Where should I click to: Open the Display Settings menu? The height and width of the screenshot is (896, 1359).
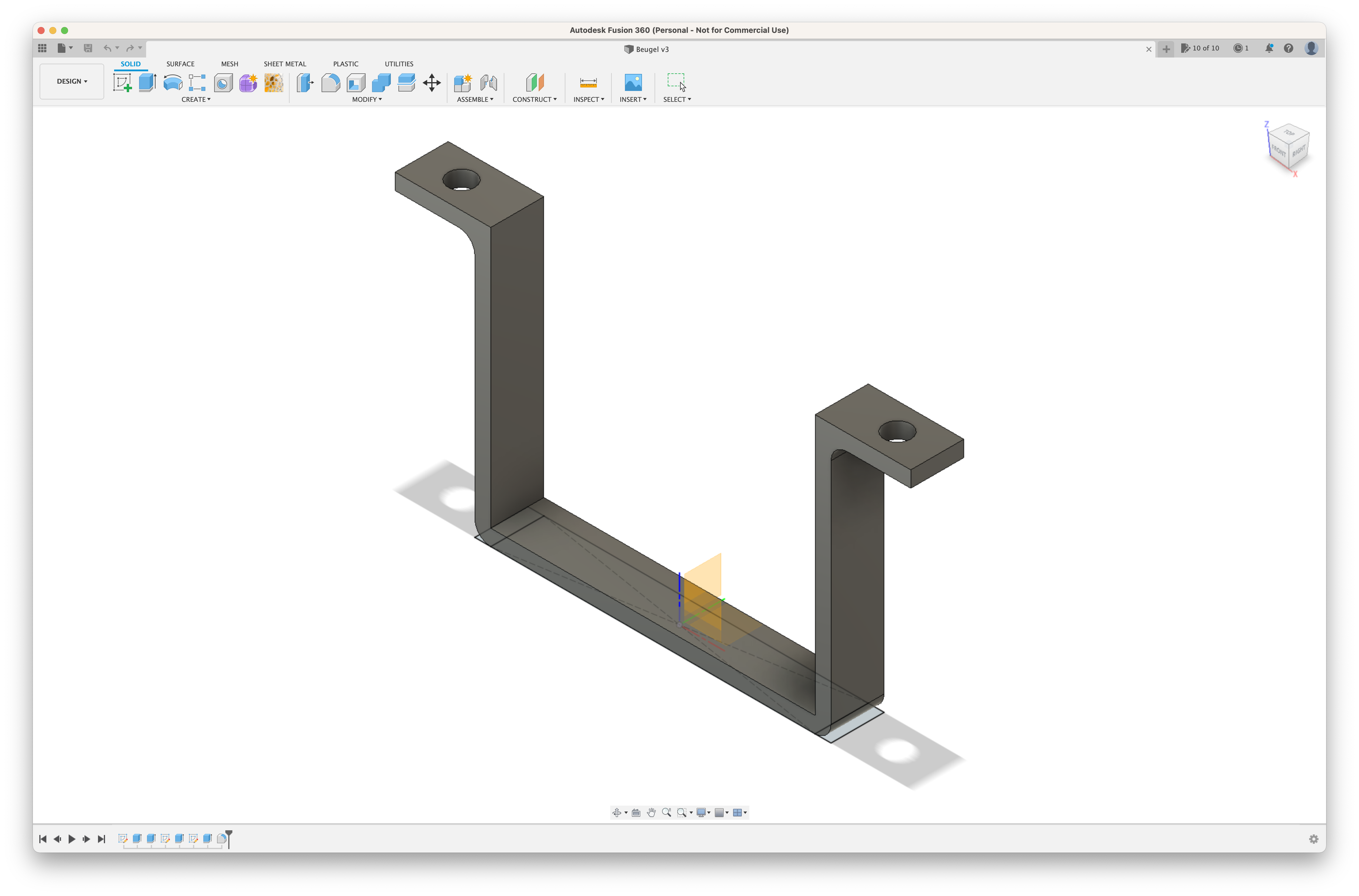tap(703, 813)
